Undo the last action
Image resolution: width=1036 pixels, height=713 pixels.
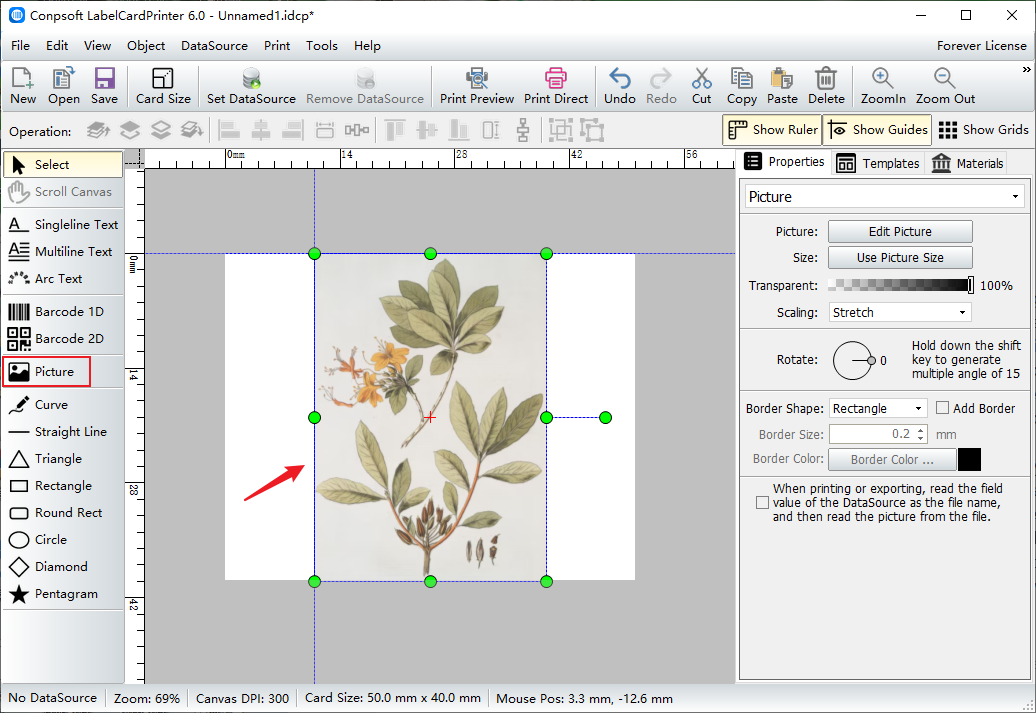click(x=620, y=86)
